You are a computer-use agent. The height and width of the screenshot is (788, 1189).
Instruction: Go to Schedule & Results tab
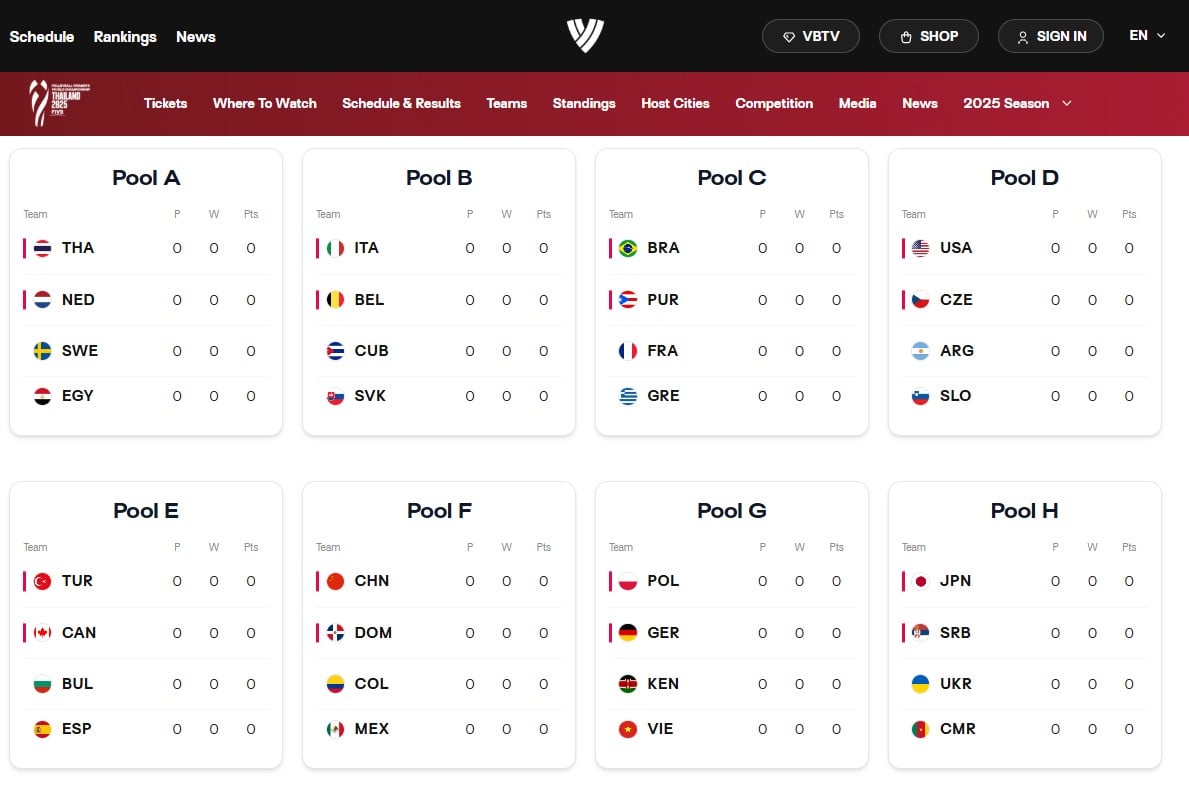point(401,103)
